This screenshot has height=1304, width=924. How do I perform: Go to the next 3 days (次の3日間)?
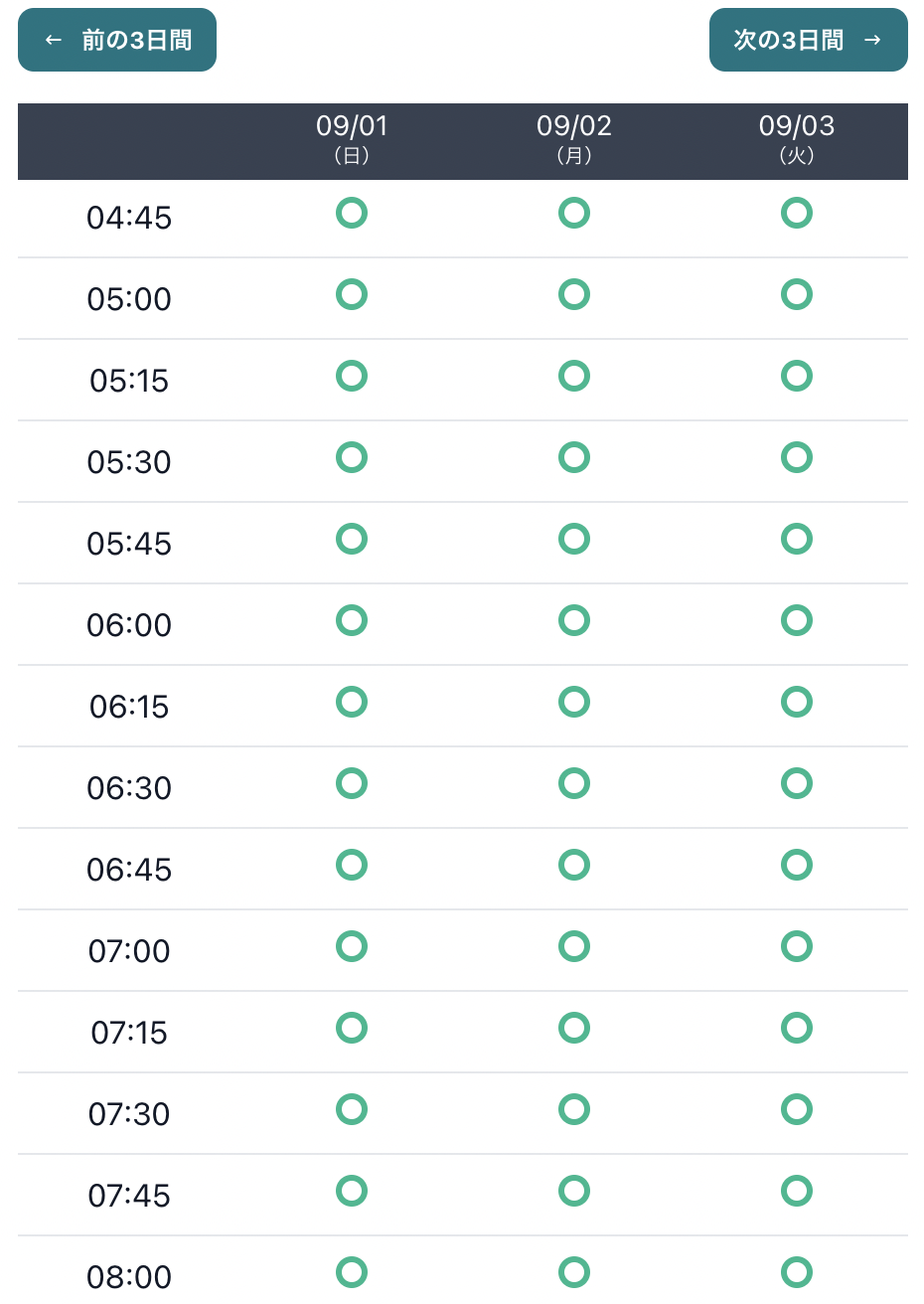coord(809,40)
